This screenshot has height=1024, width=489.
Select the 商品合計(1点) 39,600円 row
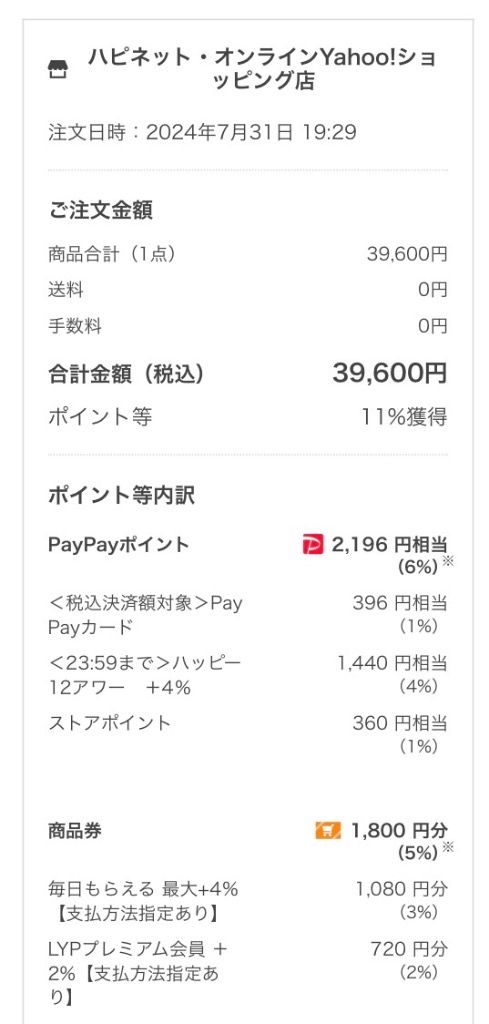pyautogui.click(x=248, y=253)
